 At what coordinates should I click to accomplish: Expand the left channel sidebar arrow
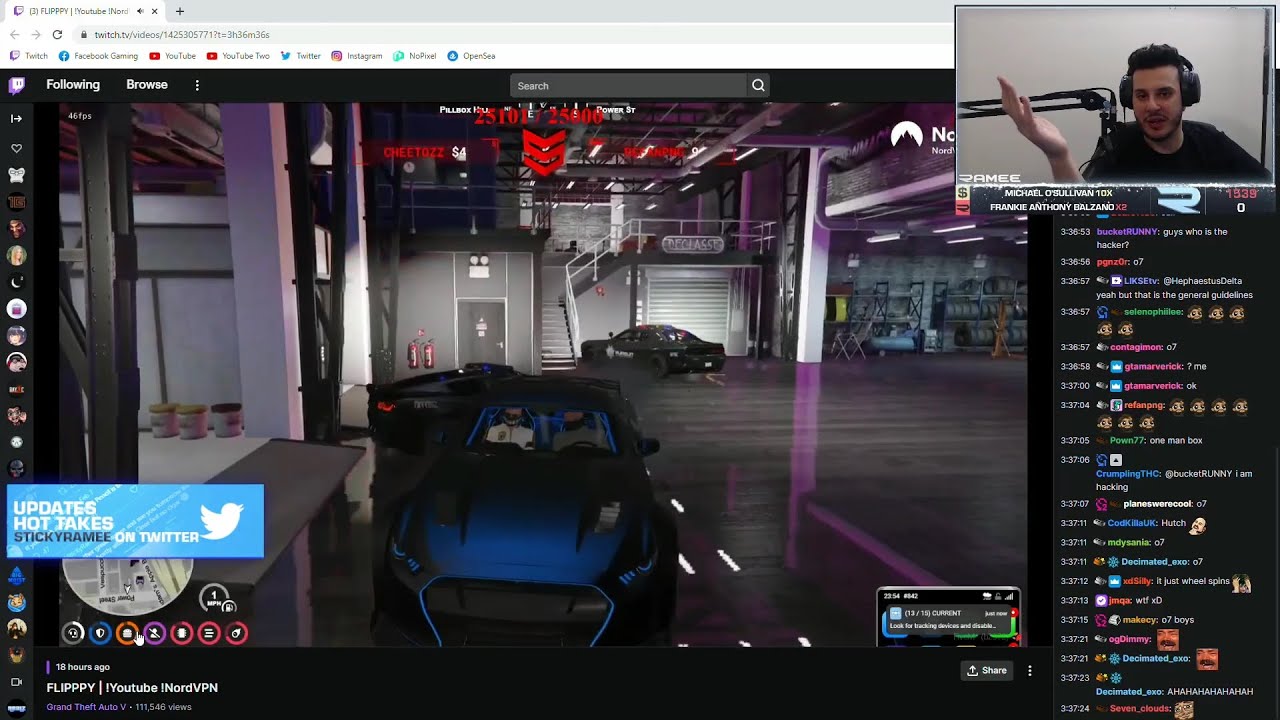click(x=16, y=118)
